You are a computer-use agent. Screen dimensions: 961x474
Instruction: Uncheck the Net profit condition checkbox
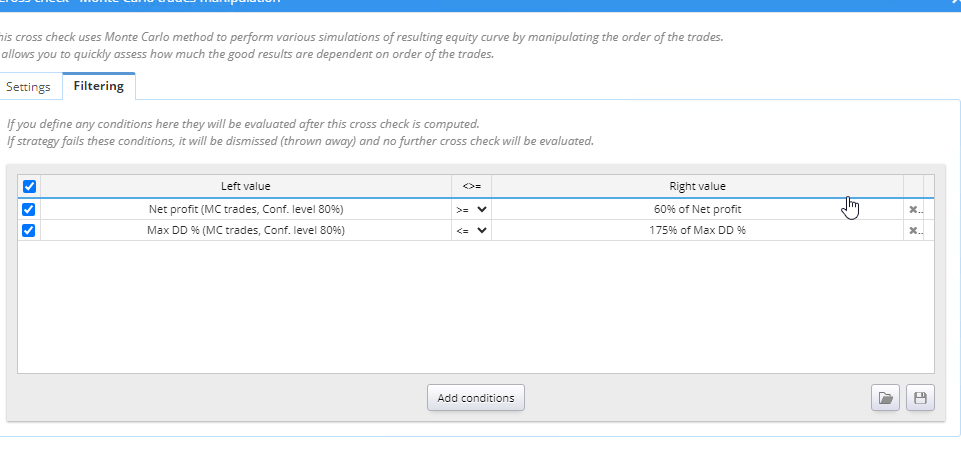tap(29, 210)
